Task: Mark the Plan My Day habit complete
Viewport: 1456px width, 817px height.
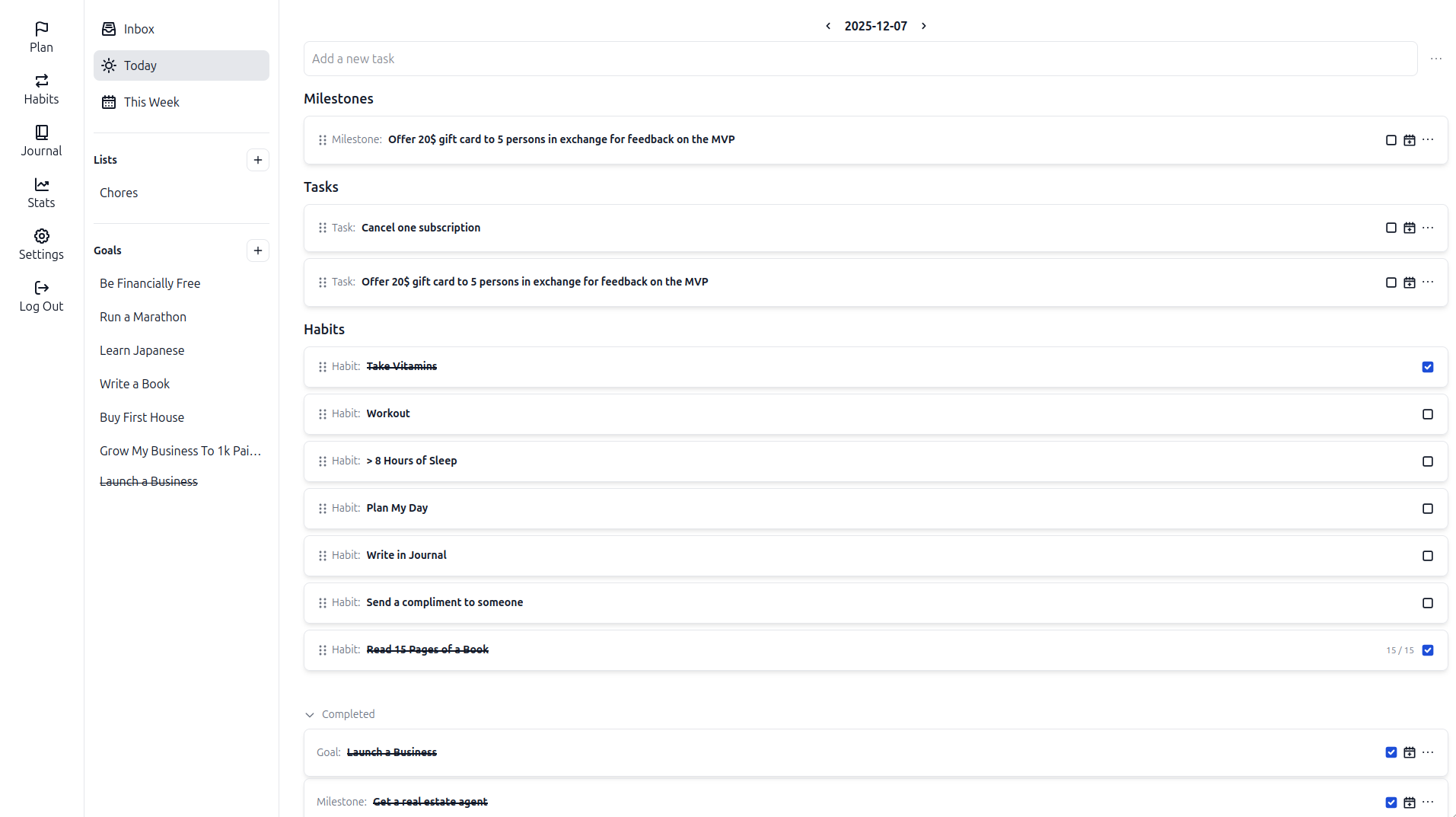Action: (x=1427, y=509)
